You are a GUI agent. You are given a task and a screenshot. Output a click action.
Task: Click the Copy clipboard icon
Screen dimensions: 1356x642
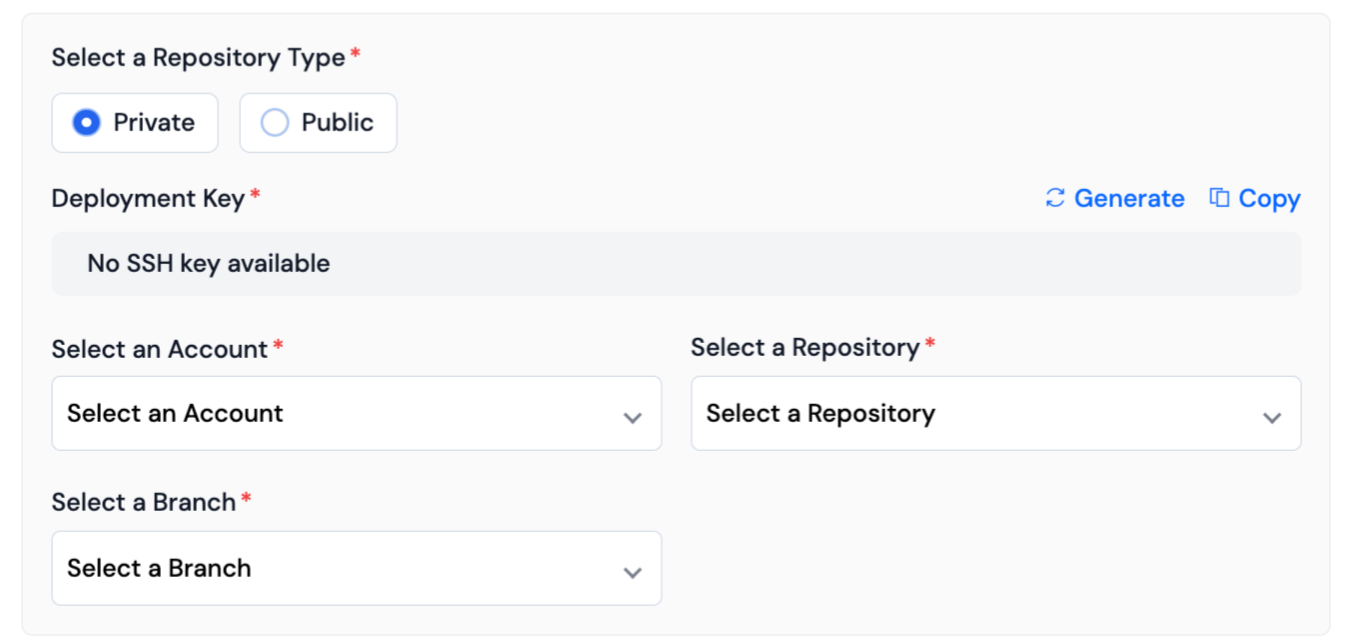coord(1219,198)
